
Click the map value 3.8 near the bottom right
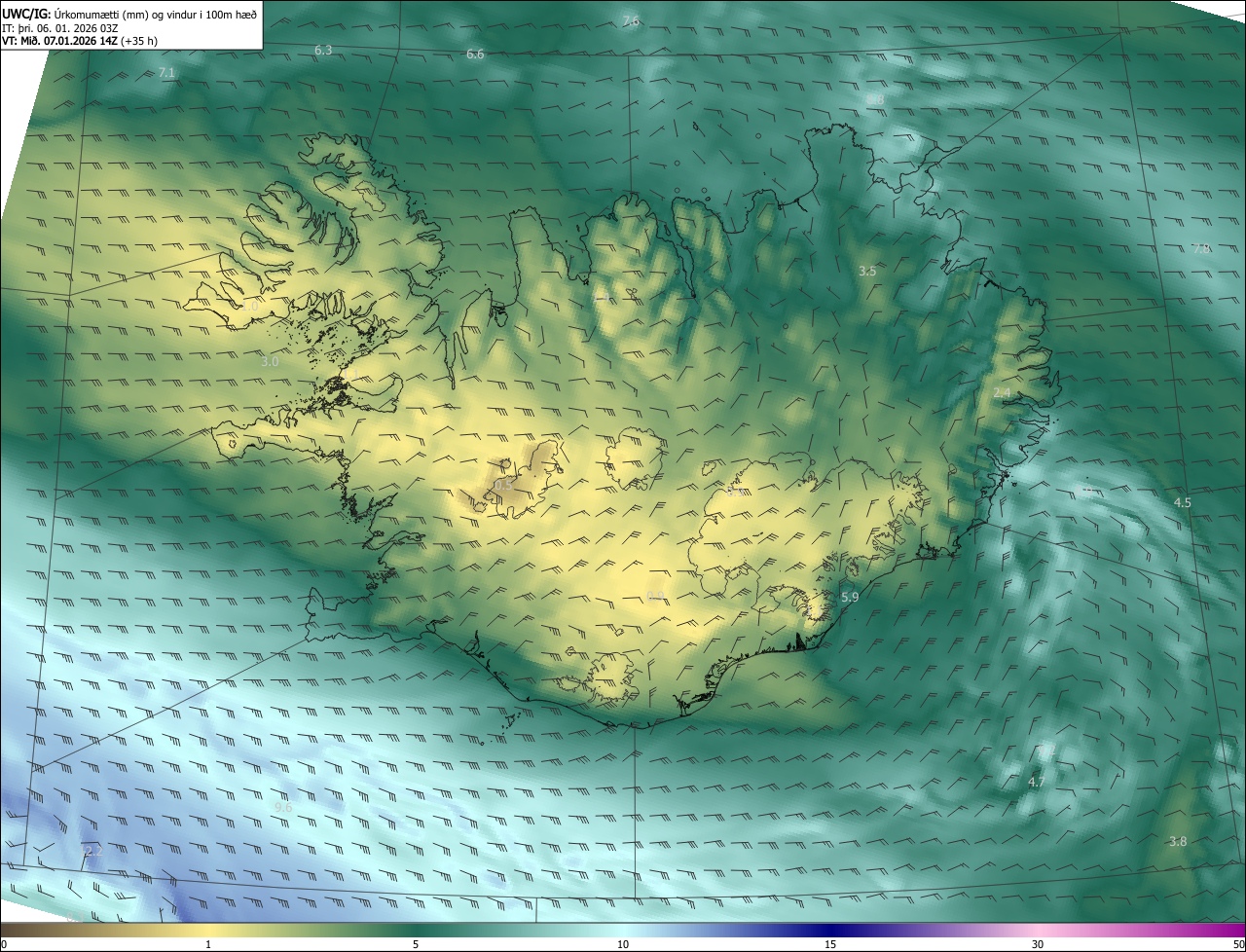pos(1178,841)
